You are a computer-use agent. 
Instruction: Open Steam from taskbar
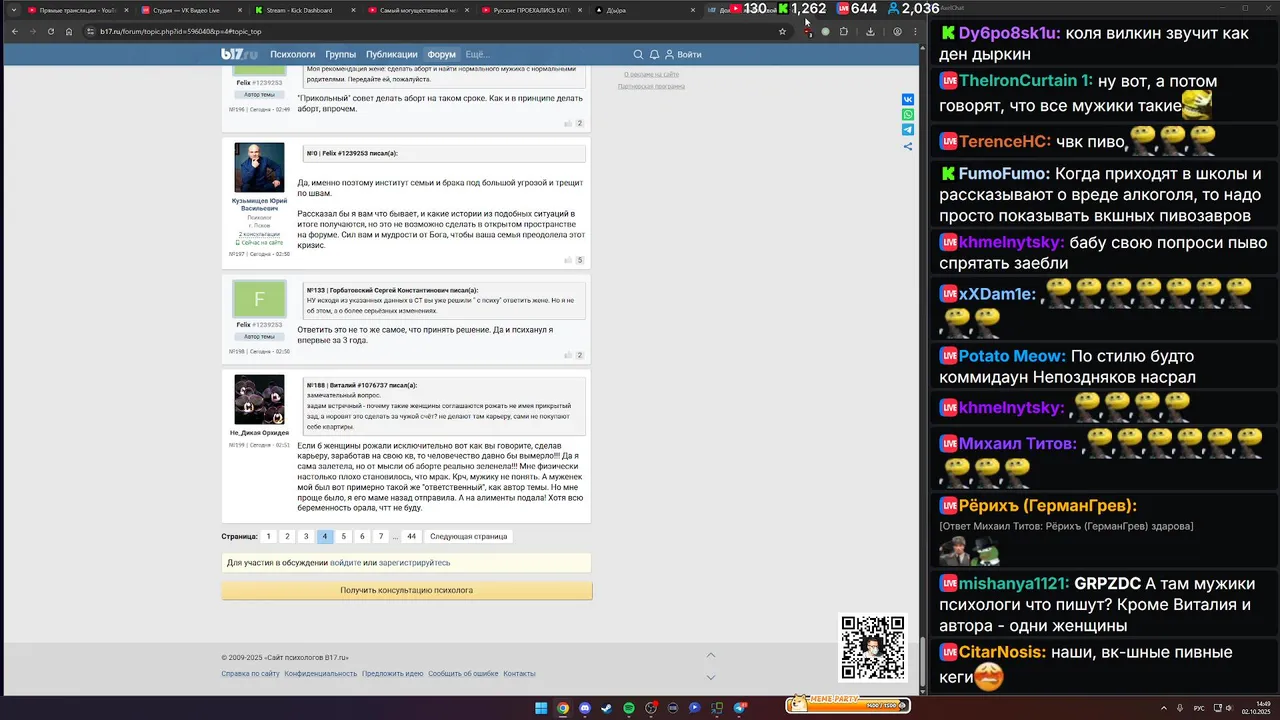[x=607, y=708]
